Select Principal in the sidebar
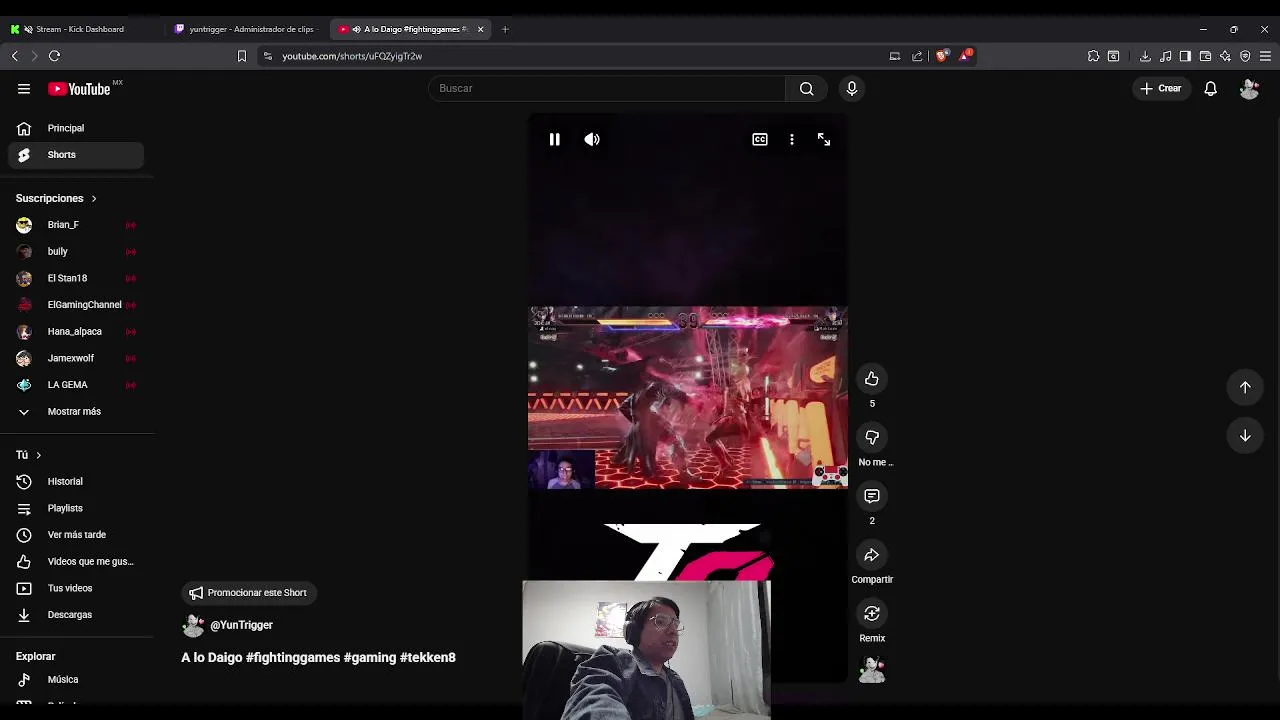Screen dimensions: 1280x720 click(76, 128)
